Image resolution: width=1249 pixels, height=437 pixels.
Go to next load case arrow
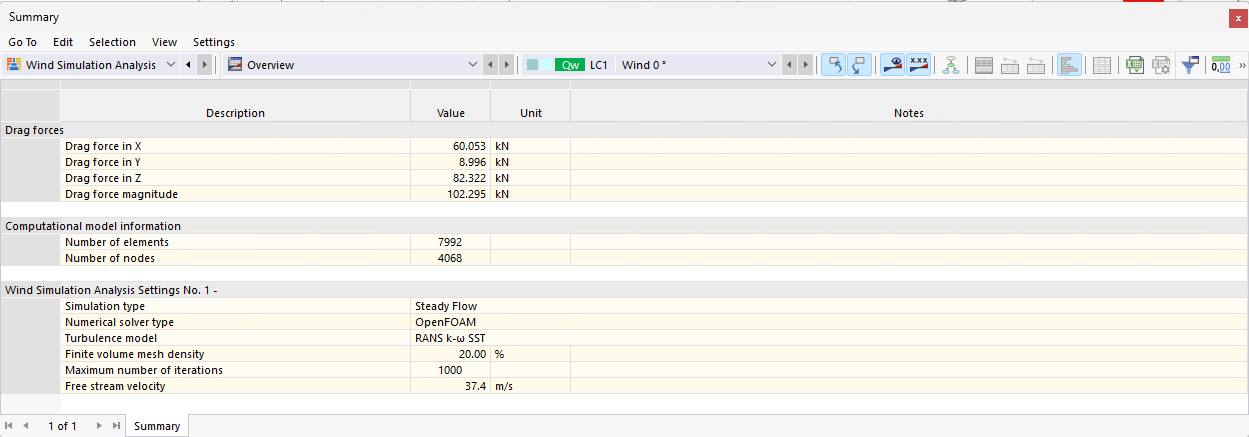[806, 65]
